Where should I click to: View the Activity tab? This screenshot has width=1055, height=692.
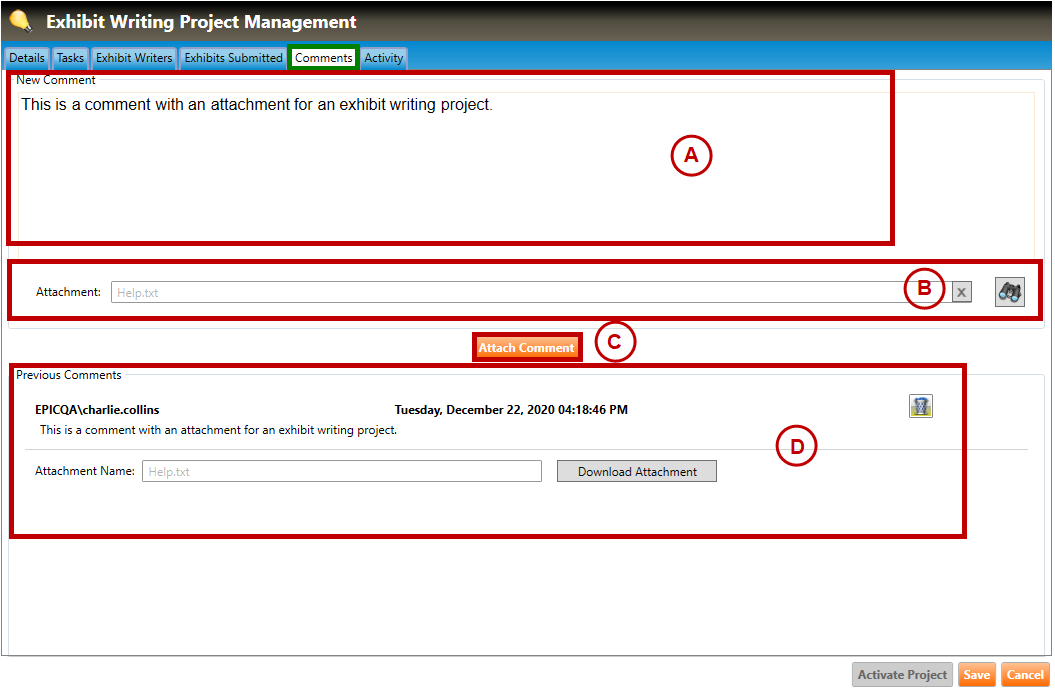click(x=383, y=58)
